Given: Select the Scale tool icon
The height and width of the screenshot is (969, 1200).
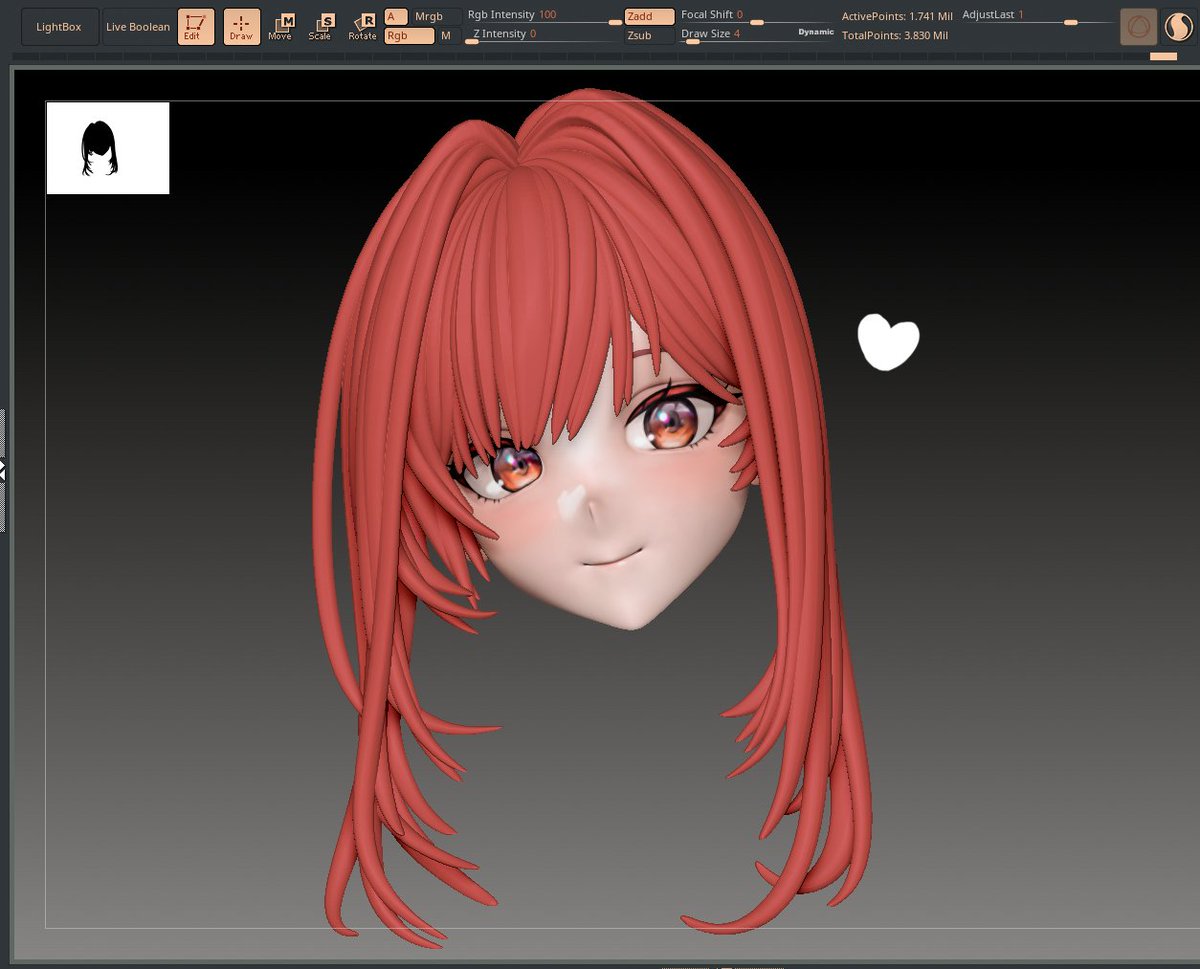Looking at the screenshot, I should tap(321, 26).
